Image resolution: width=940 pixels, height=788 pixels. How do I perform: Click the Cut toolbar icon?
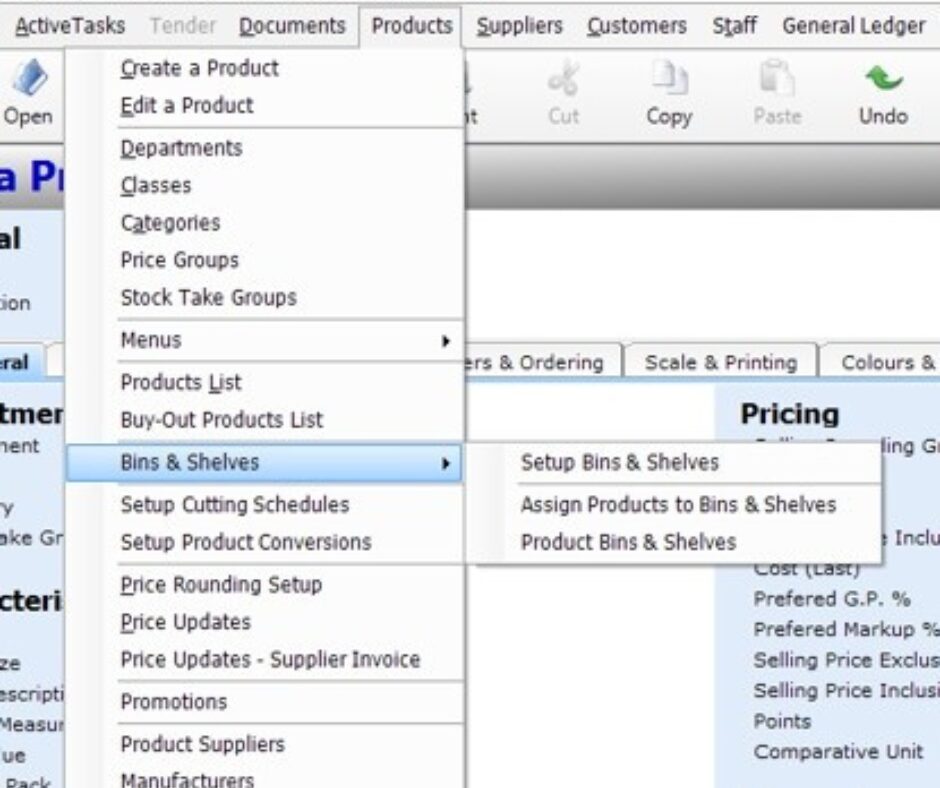pos(562,95)
